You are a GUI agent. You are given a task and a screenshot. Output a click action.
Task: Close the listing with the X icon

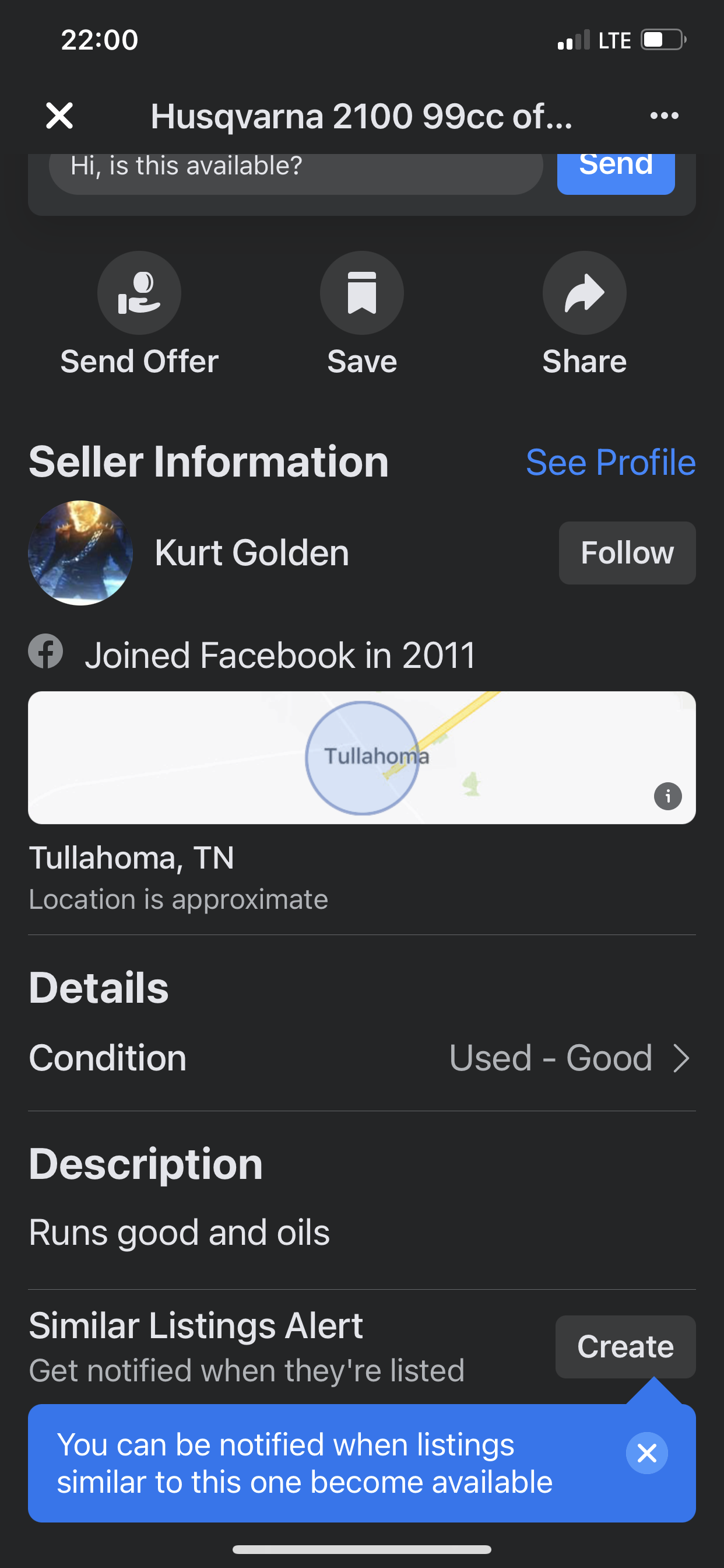coord(59,116)
